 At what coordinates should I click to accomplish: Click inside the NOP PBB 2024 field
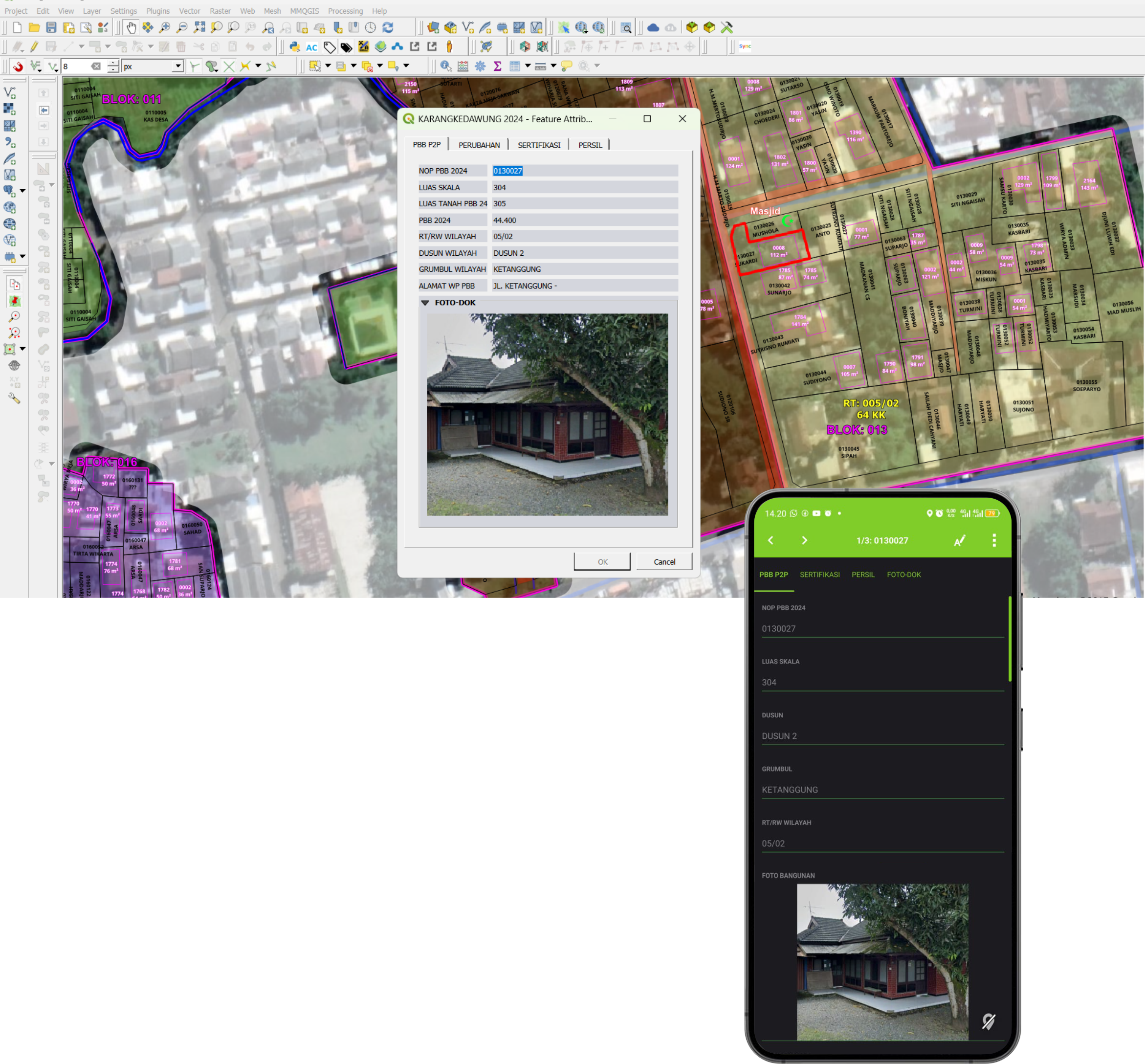(x=583, y=171)
